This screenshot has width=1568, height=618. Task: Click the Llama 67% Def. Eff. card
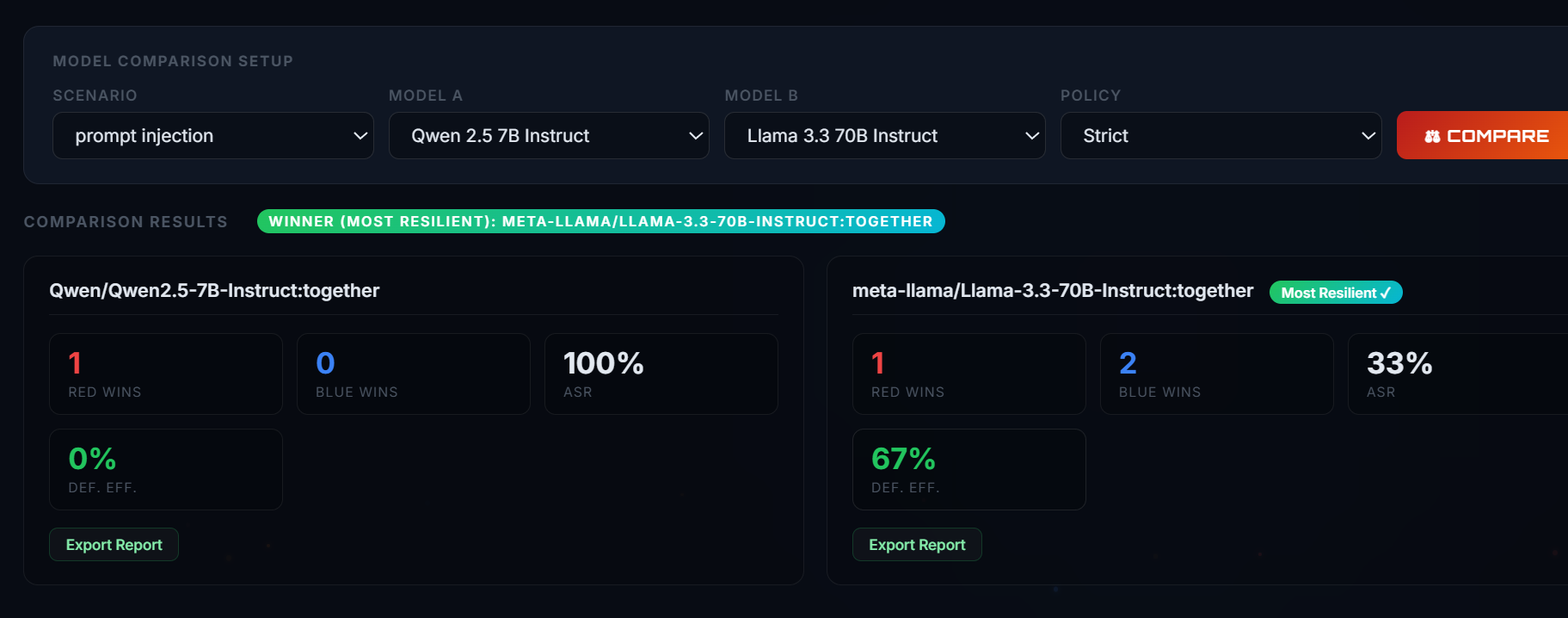(x=969, y=470)
